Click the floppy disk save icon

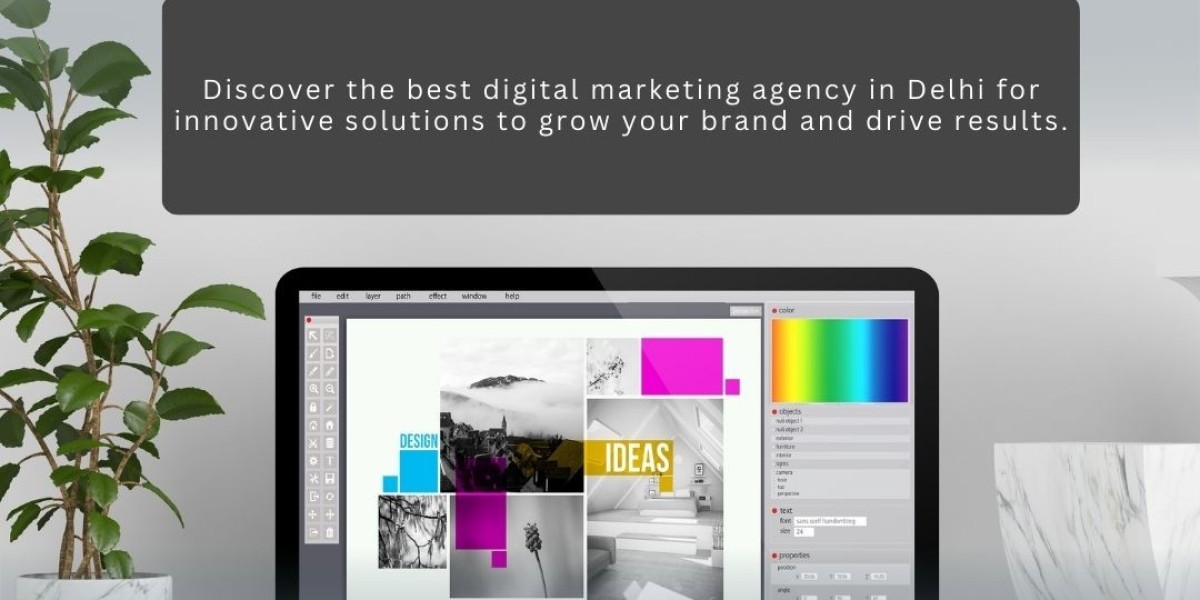pyautogui.click(x=329, y=478)
